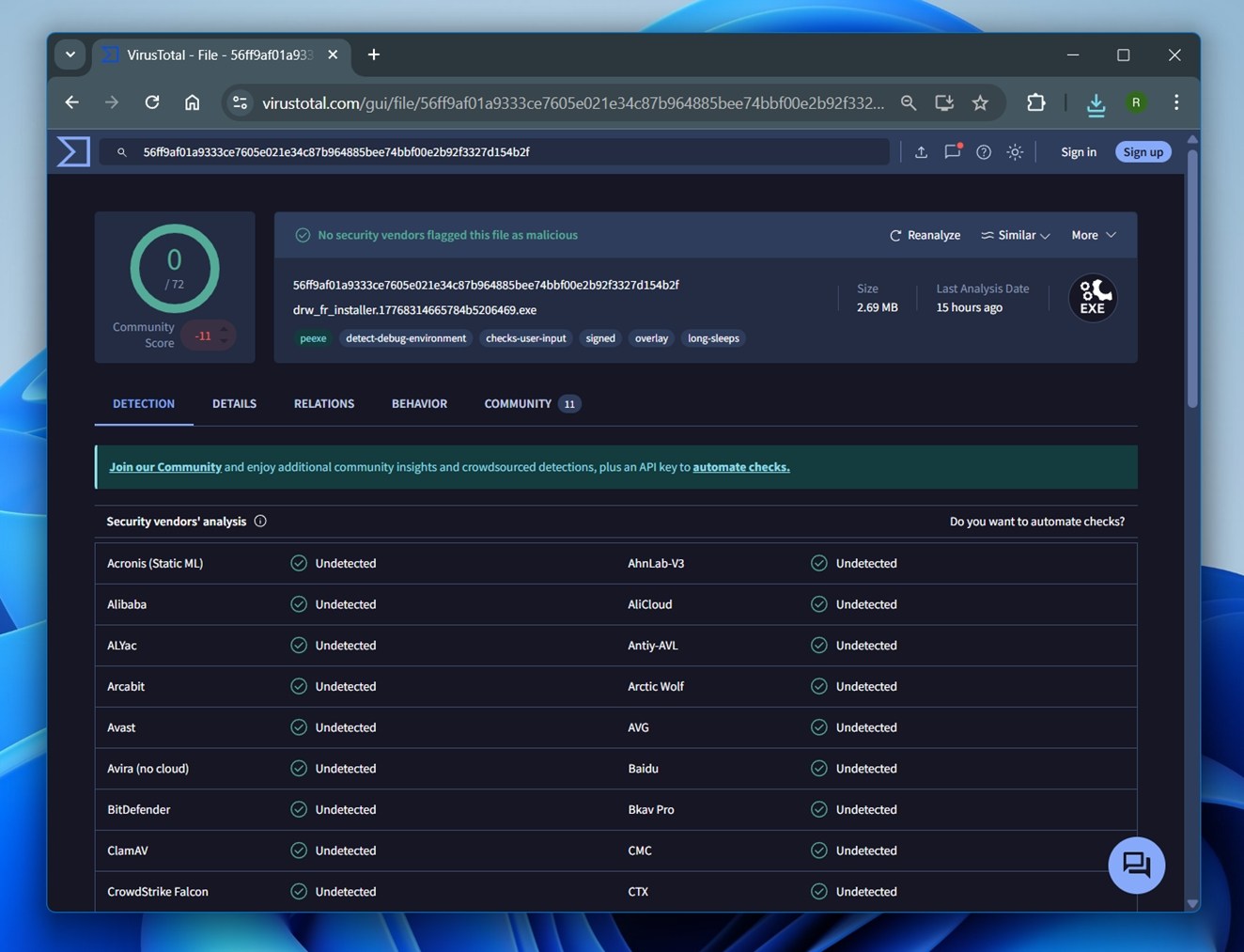Switch to the COMMUNITY tab
Viewport: 1244px width, 952px height.
pos(532,404)
